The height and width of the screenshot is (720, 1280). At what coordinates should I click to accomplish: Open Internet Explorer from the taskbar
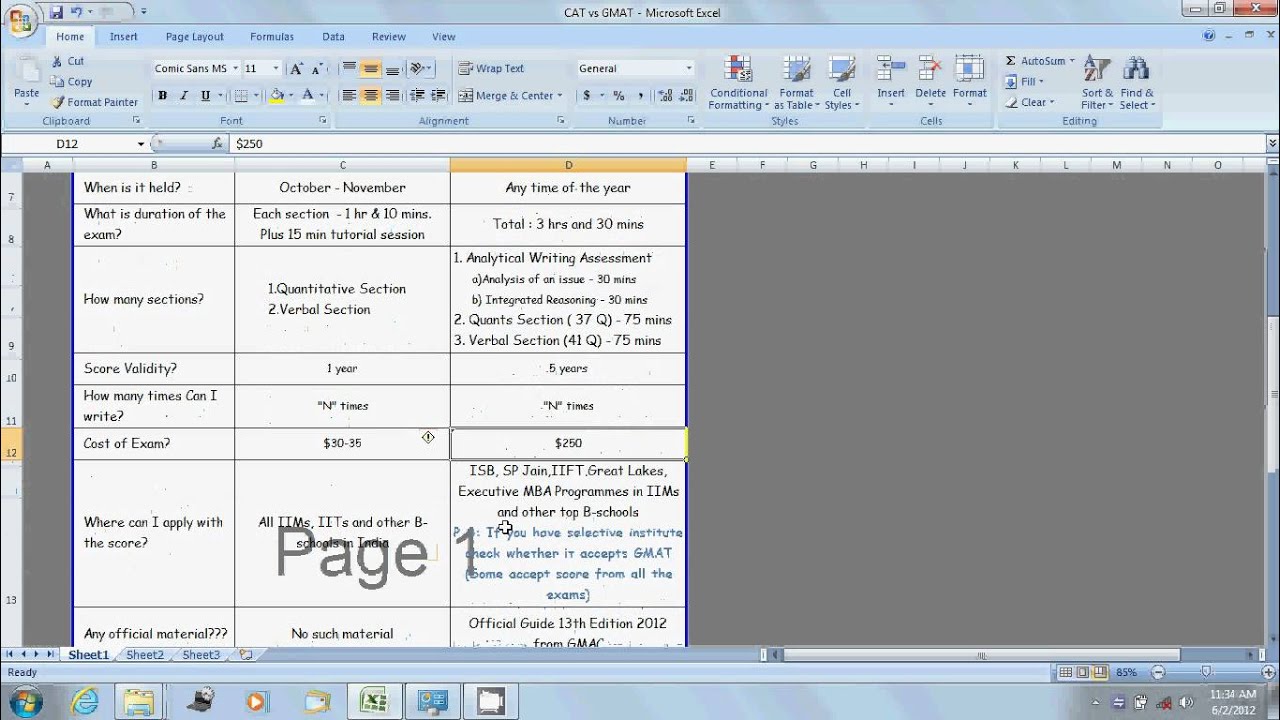(x=85, y=701)
